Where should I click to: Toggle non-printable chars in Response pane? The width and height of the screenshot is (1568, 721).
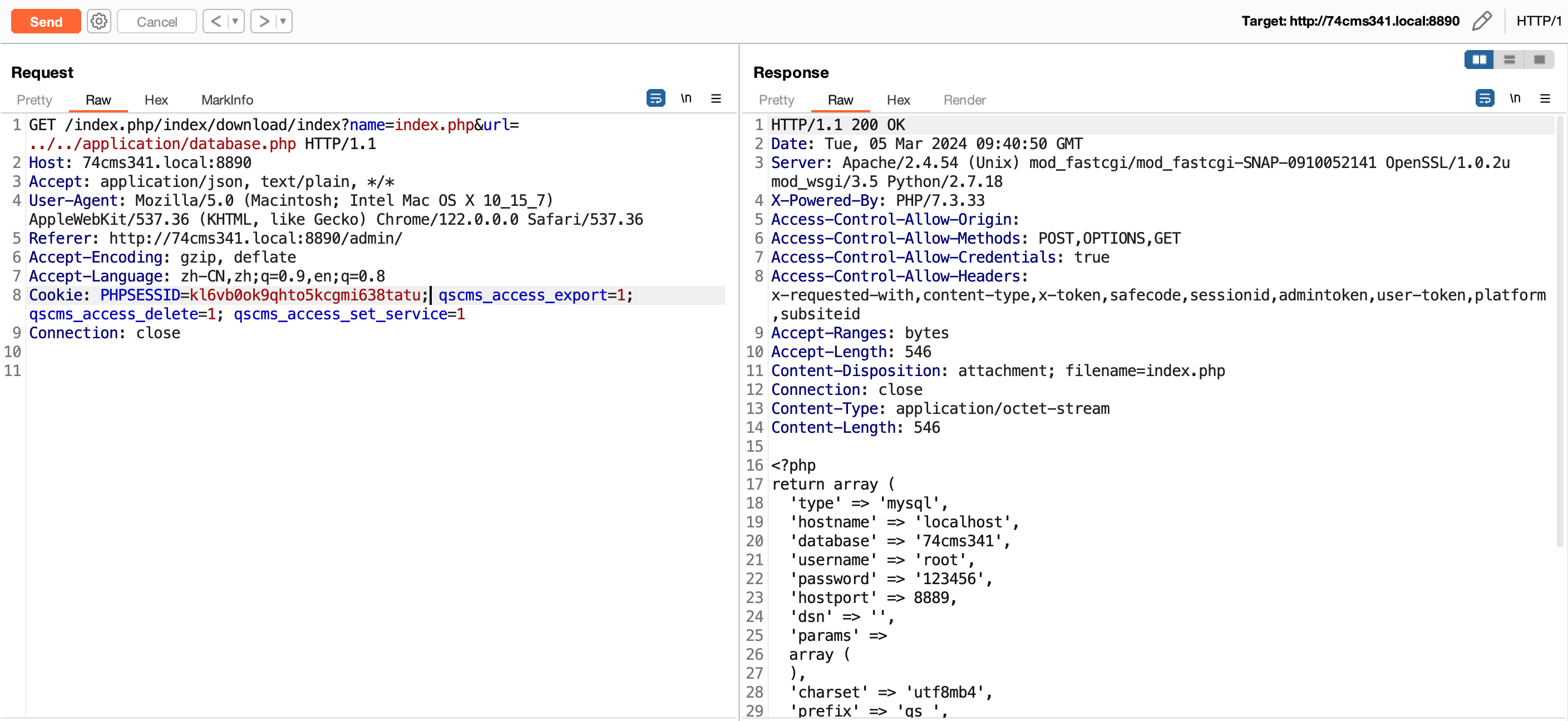pos(1515,98)
